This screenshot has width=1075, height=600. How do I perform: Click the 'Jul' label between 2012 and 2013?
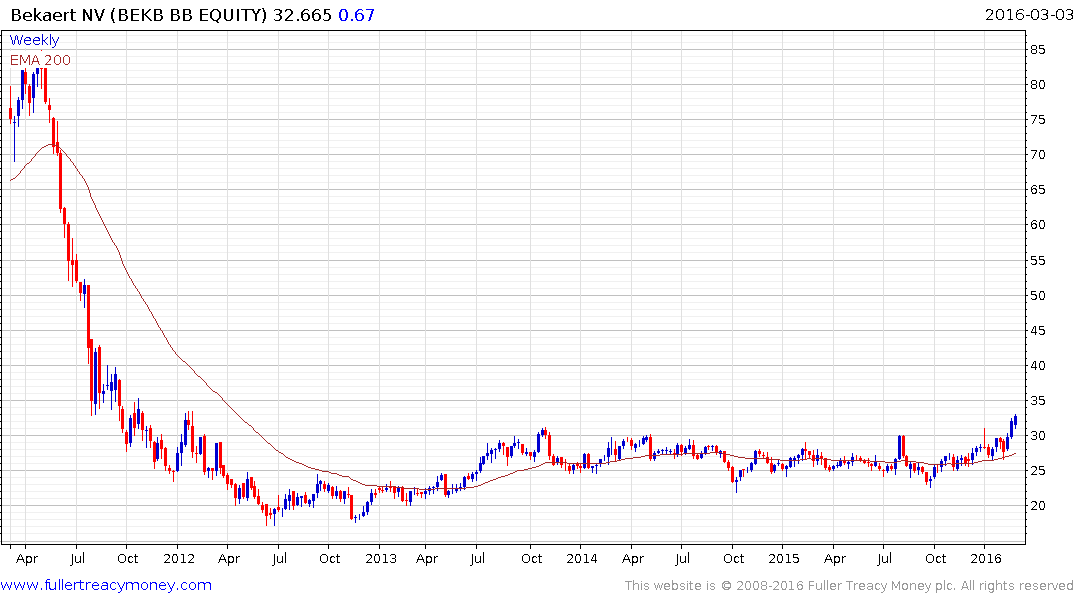279,558
